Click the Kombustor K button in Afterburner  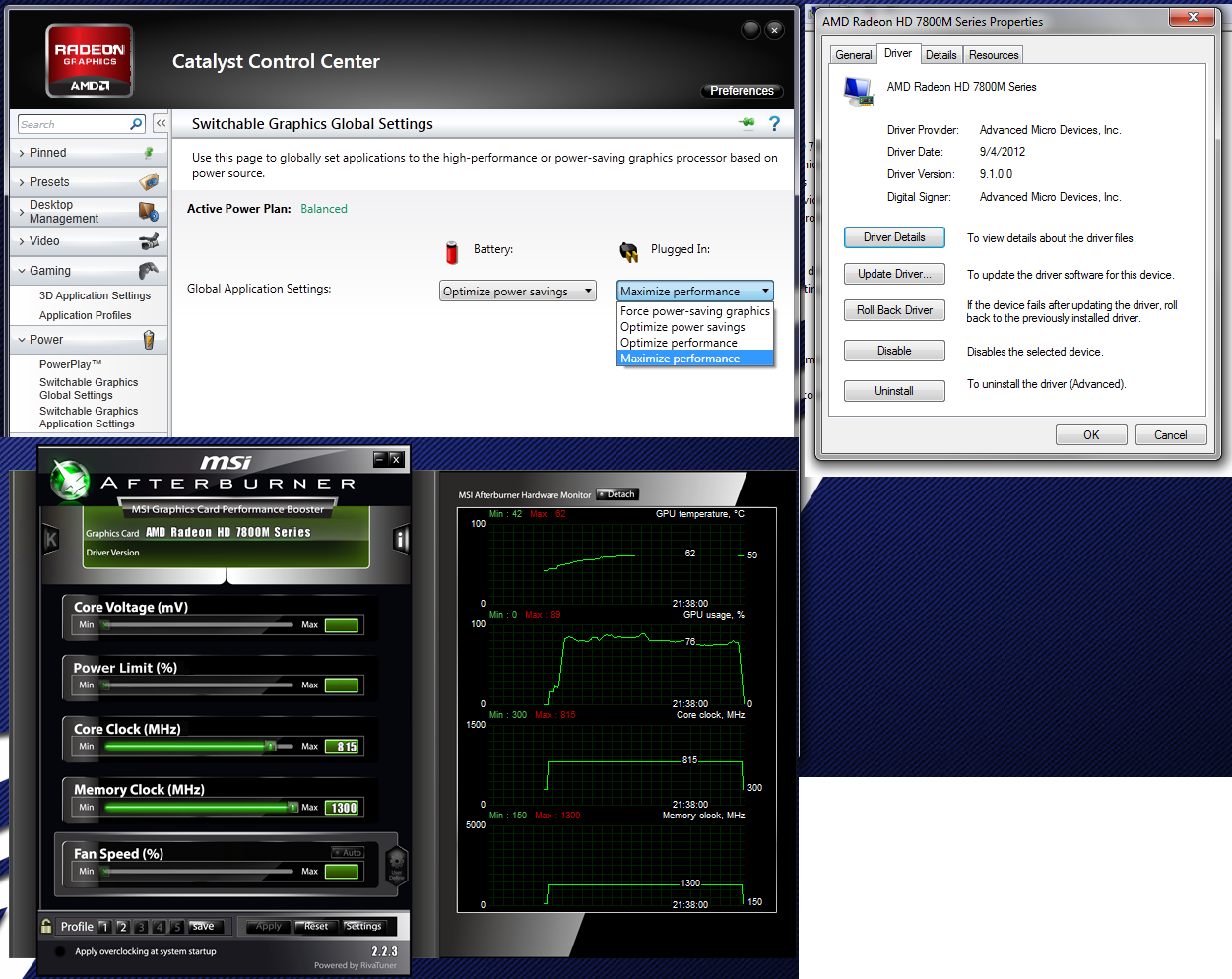click(51, 539)
